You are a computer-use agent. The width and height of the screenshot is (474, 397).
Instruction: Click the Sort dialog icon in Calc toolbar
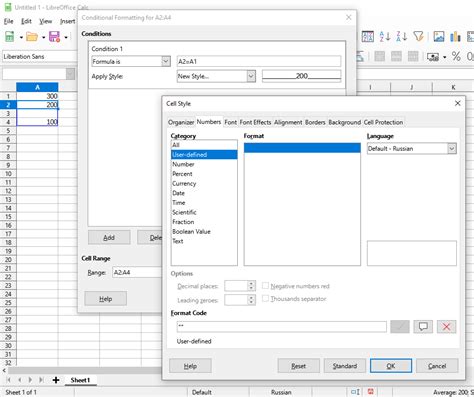click(368, 36)
